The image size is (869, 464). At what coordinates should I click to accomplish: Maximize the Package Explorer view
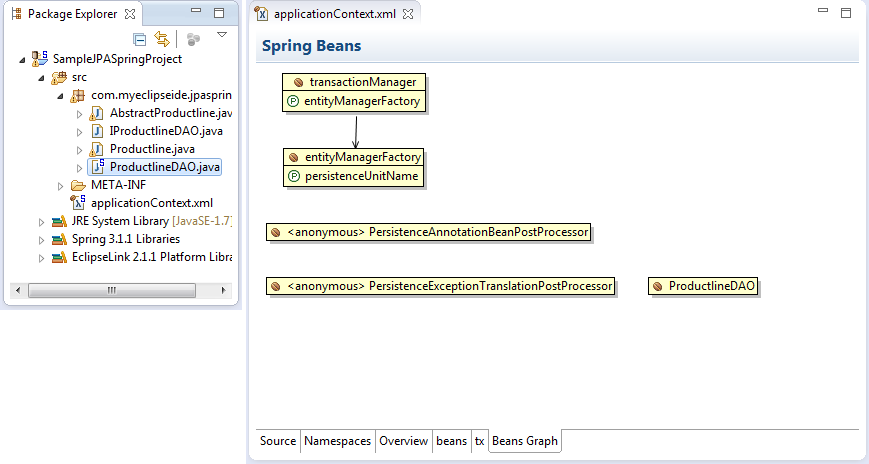[x=219, y=13]
